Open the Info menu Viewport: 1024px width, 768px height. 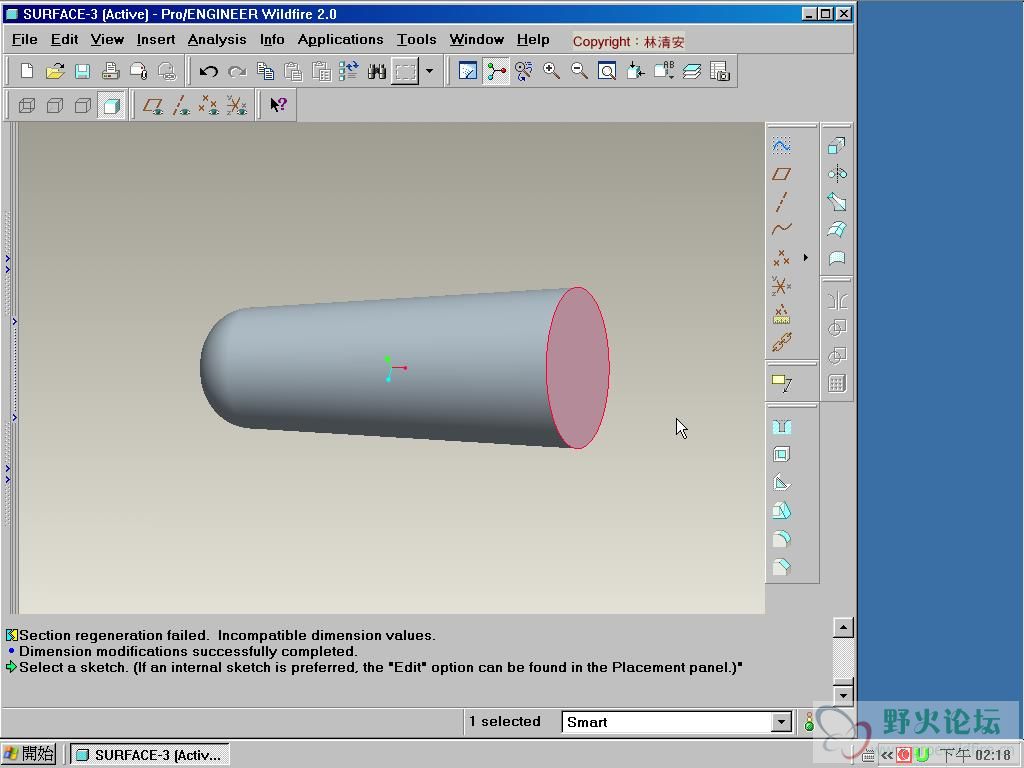[272, 40]
